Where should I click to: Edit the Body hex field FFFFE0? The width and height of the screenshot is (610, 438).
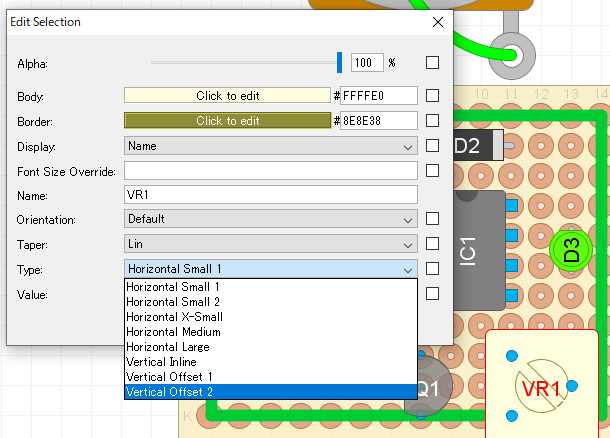point(379,96)
